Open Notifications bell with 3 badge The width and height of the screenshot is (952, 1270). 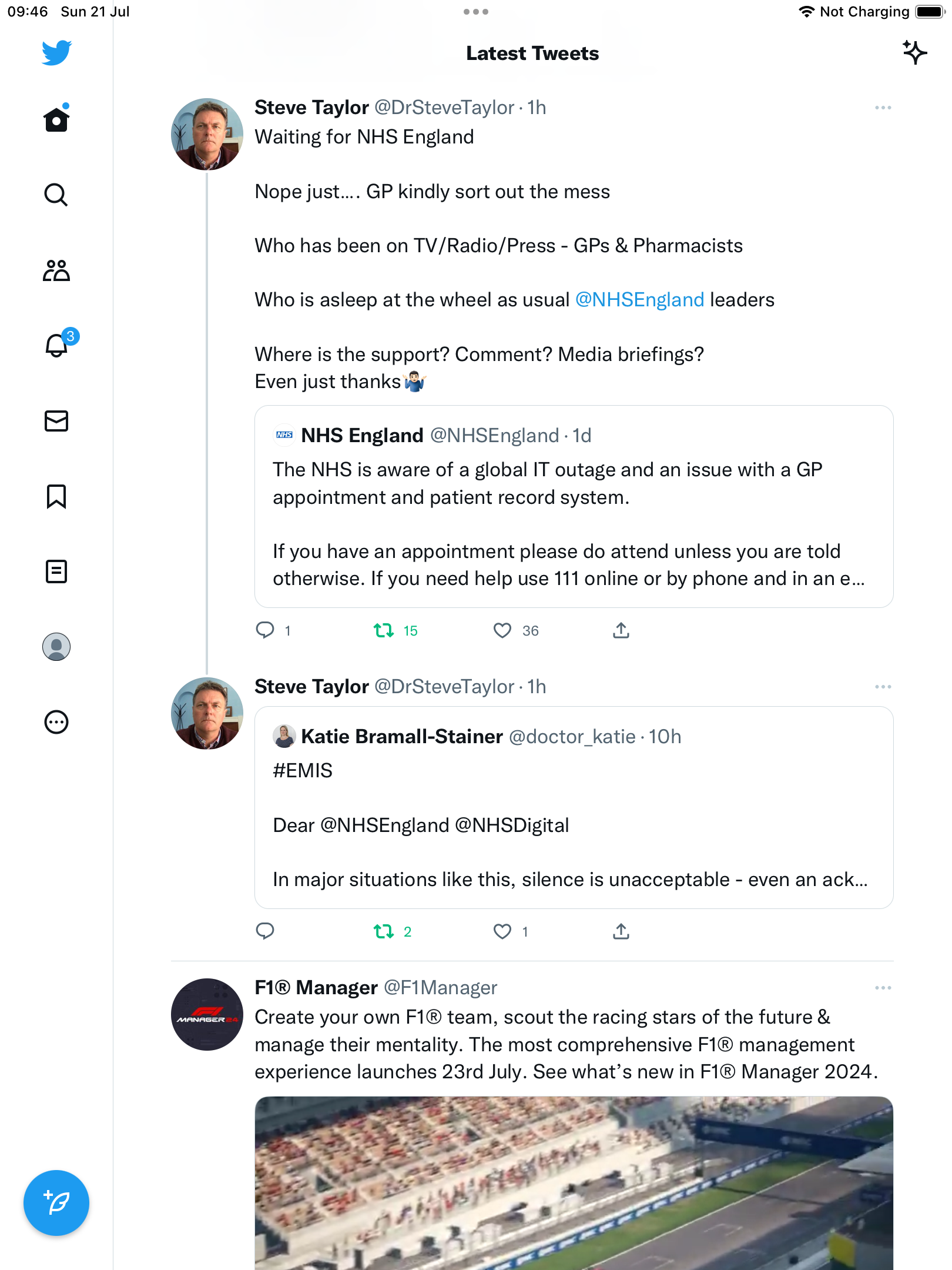tap(58, 345)
